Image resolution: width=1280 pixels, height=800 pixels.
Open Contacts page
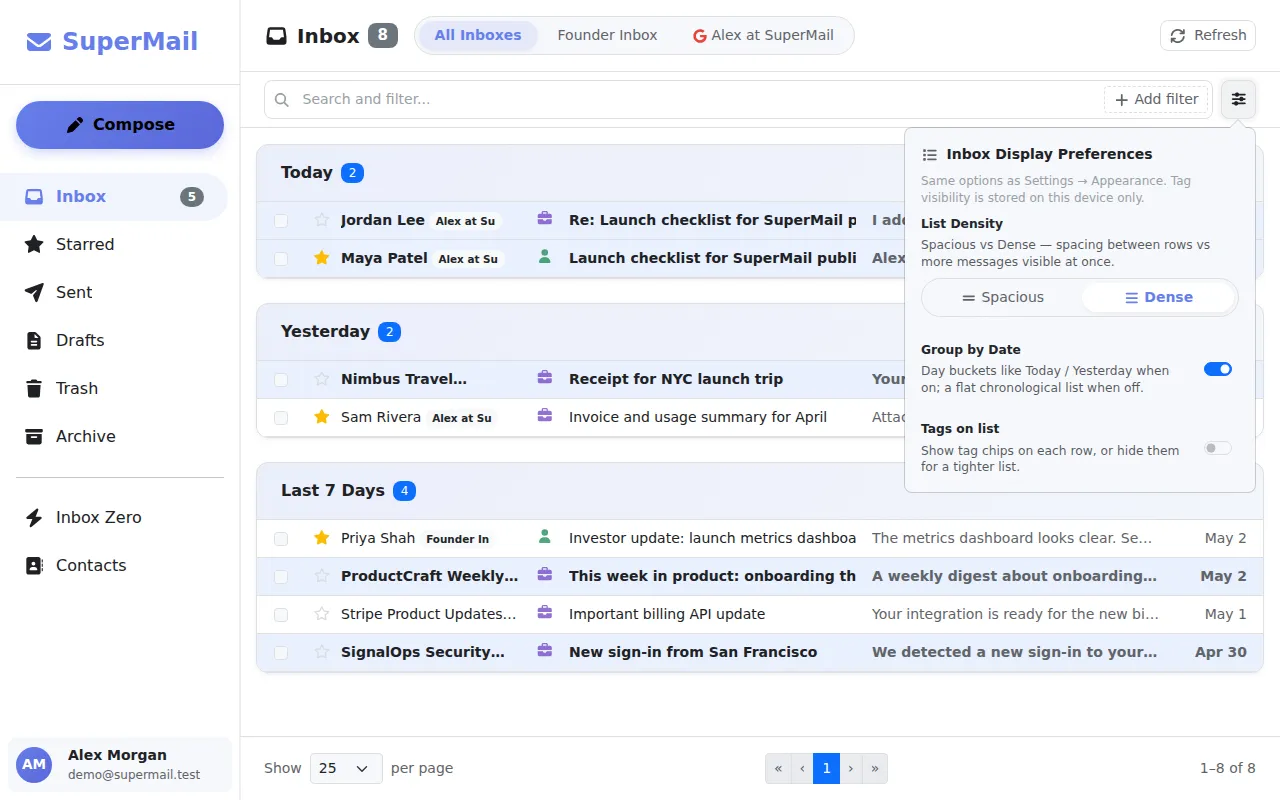(114, 565)
